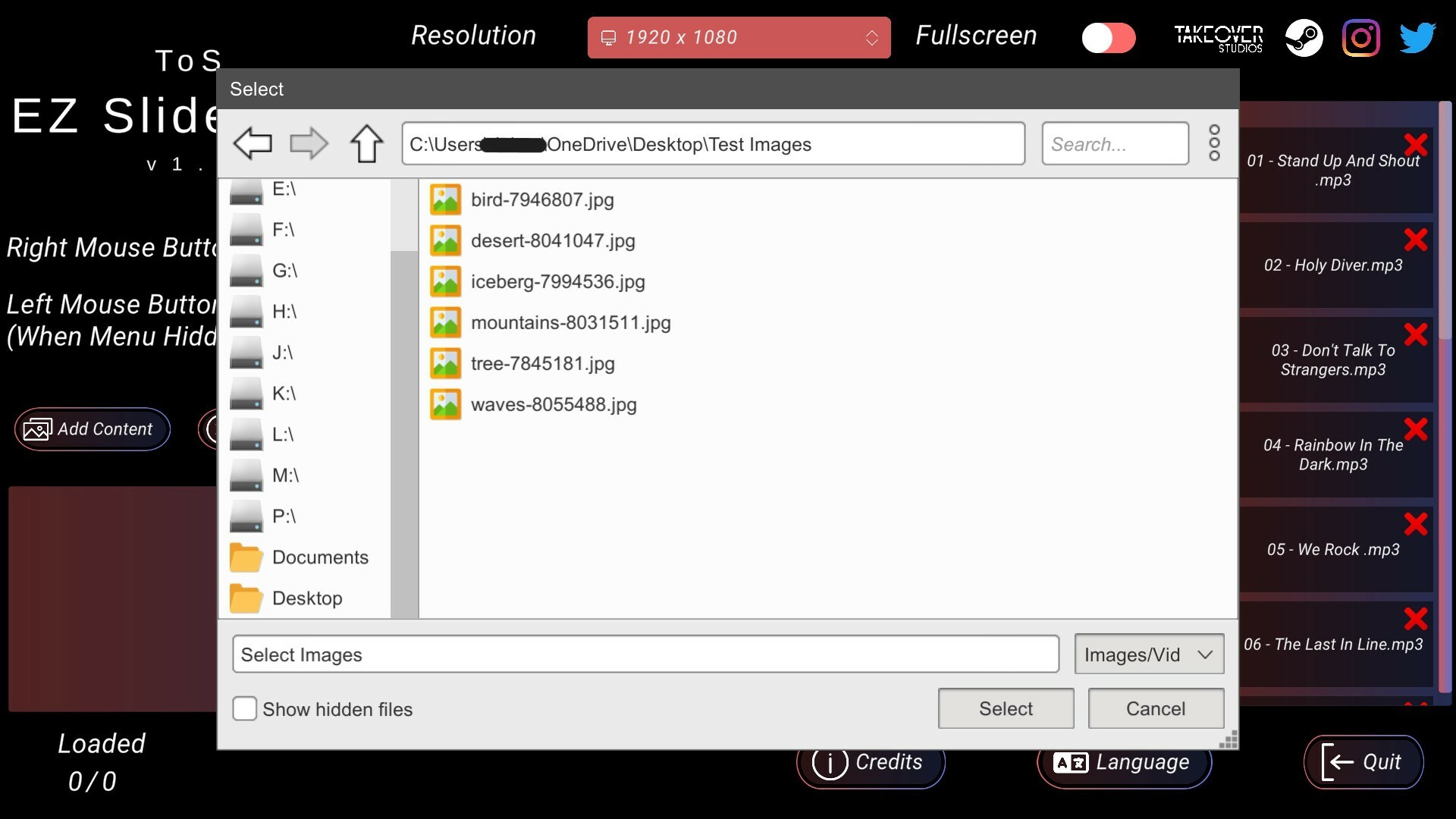Viewport: 1456px width, 819px height.
Task: Open the file dialog's three-dot options menu
Action: (1214, 143)
